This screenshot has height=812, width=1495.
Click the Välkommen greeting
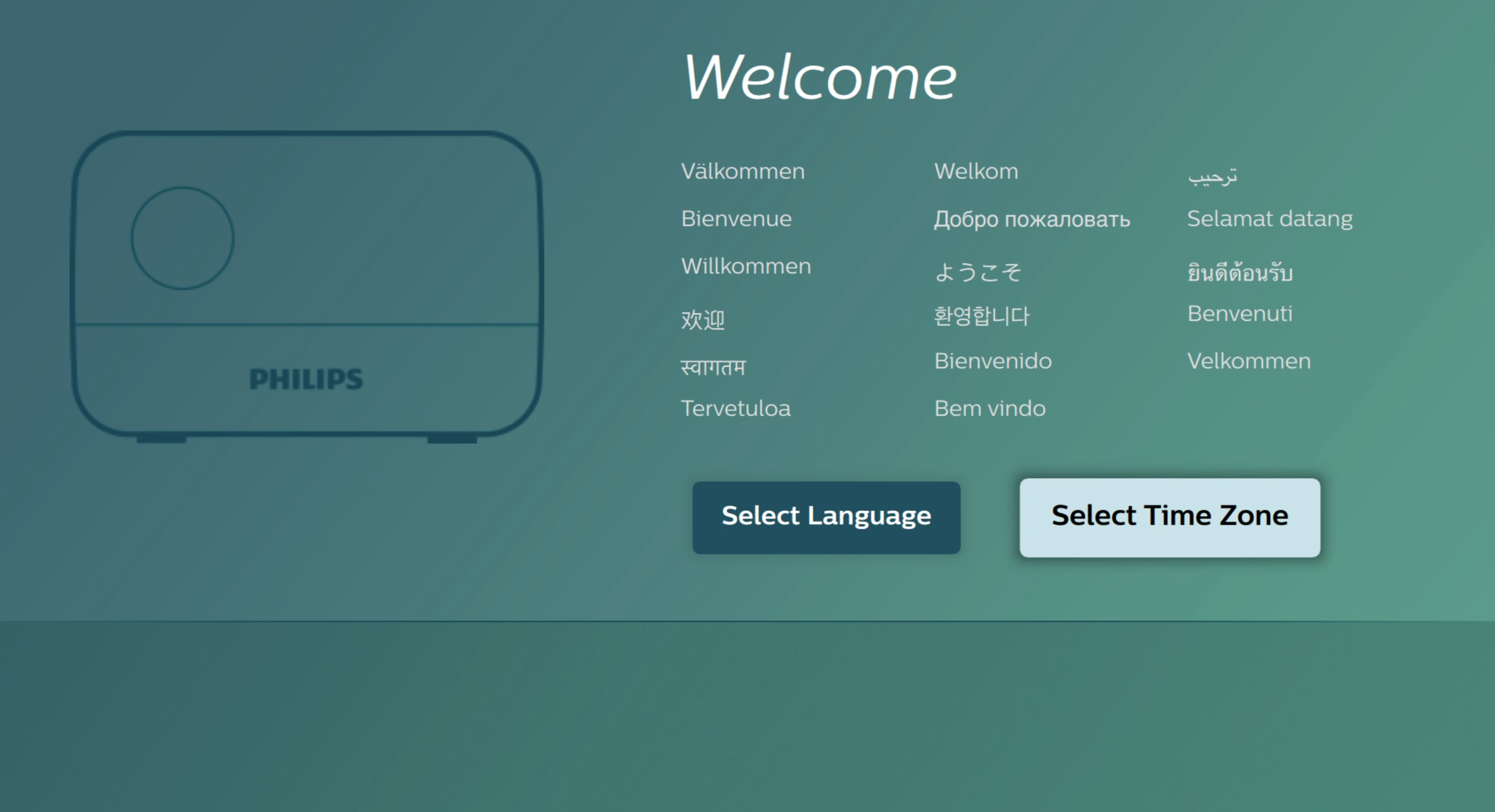pyautogui.click(x=743, y=172)
